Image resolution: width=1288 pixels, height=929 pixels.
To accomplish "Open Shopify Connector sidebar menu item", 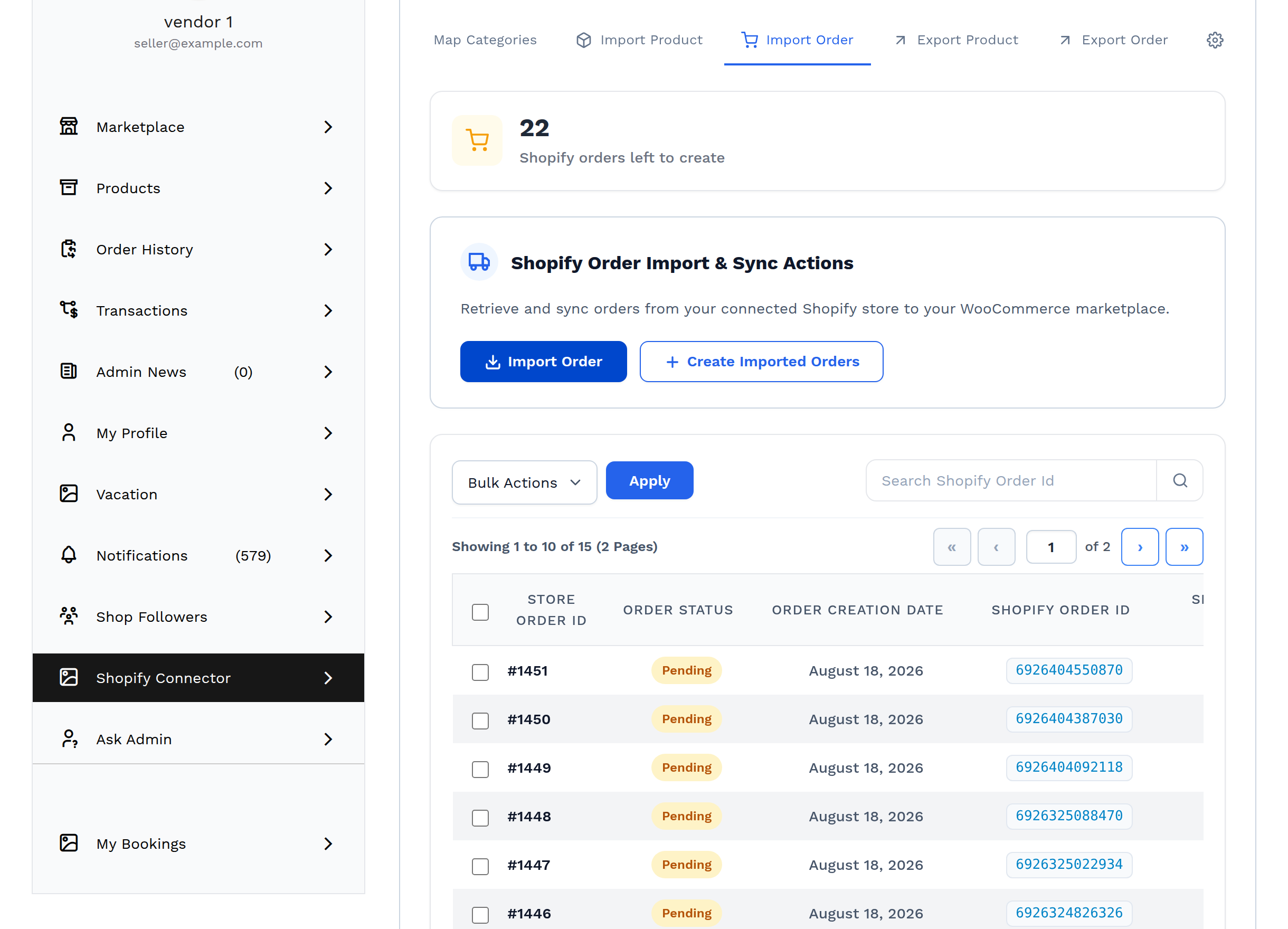I will click(198, 677).
